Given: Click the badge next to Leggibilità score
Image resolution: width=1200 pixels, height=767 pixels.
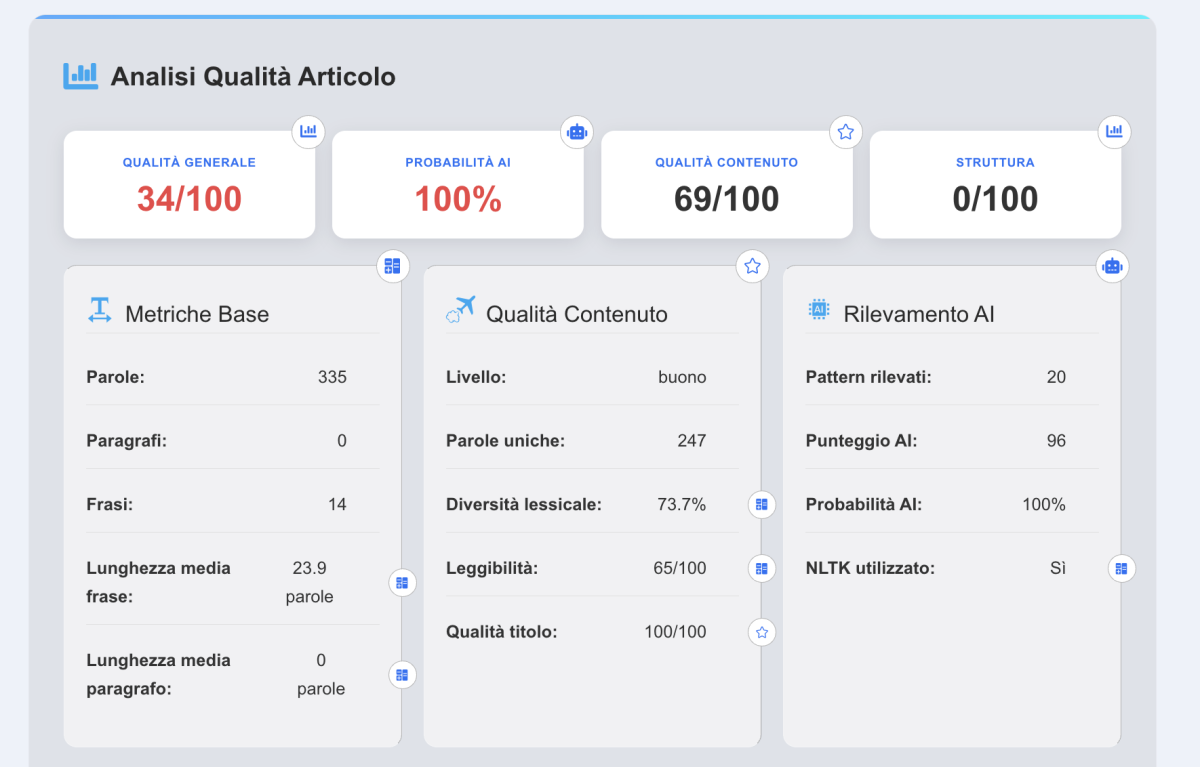Looking at the screenshot, I should pos(762,569).
